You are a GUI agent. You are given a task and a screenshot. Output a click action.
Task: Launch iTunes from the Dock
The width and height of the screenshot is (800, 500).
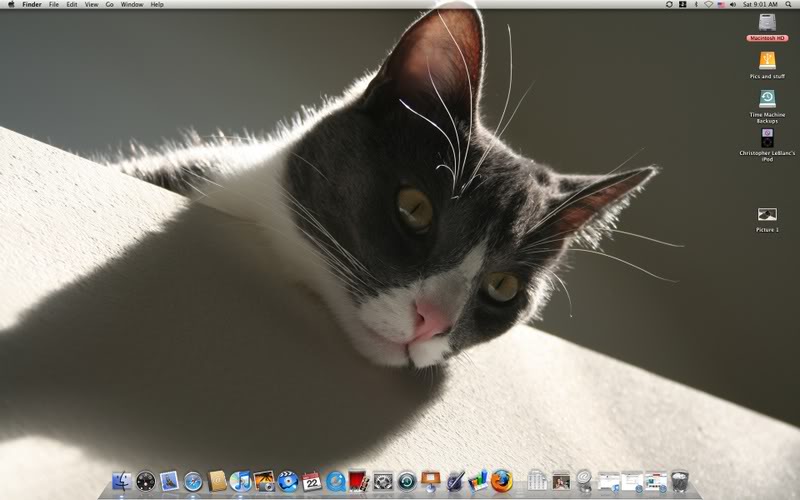(240, 481)
